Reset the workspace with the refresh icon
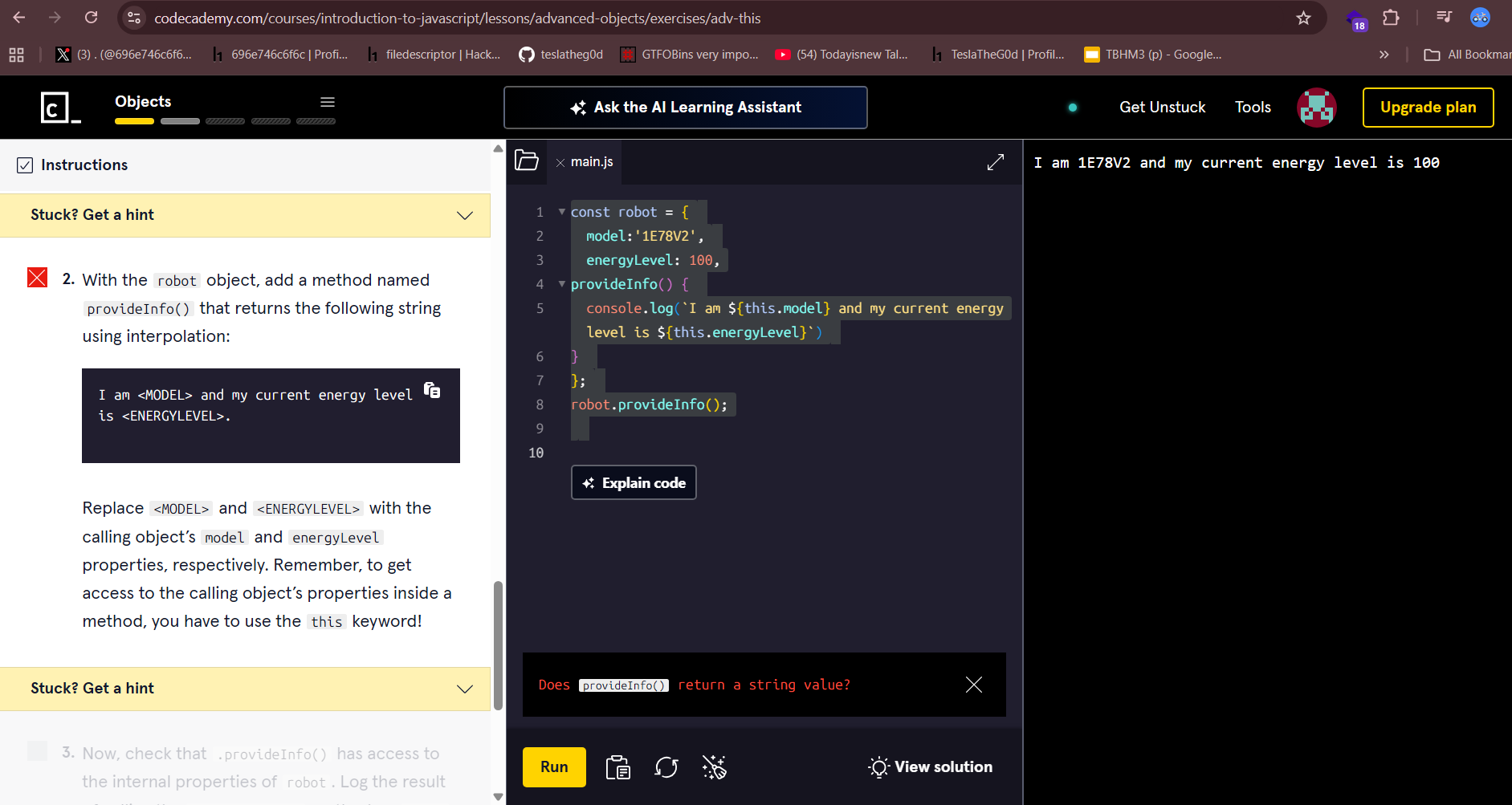 coord(666,767)
